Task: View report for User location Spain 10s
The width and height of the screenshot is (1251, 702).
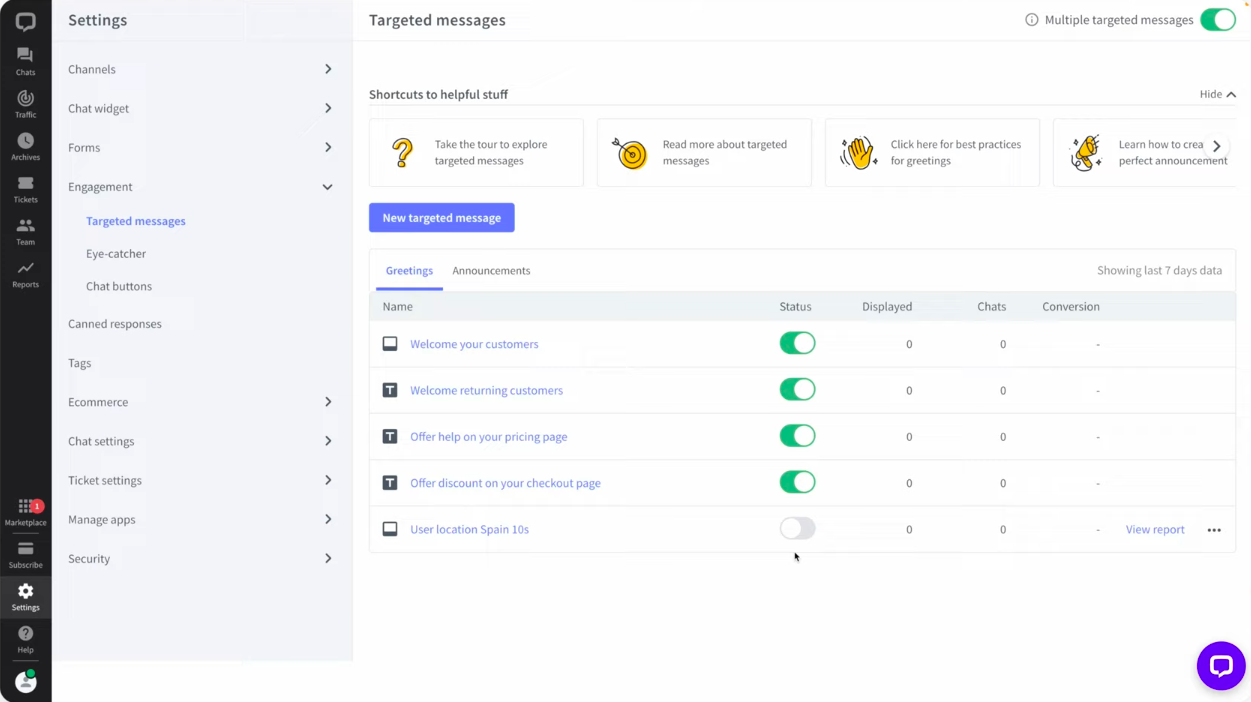Action: (1154, 529)
